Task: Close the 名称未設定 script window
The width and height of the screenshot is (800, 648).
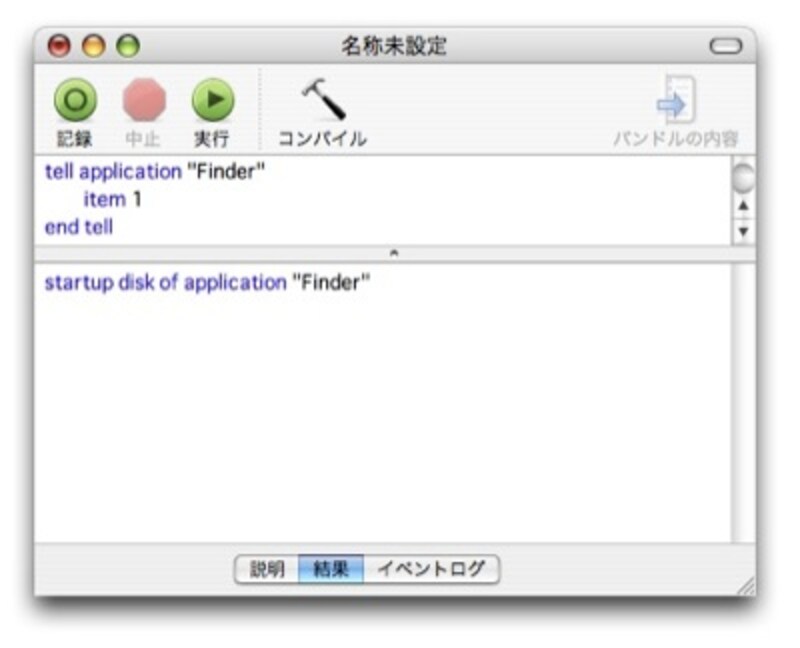Action: pos(60,46)
